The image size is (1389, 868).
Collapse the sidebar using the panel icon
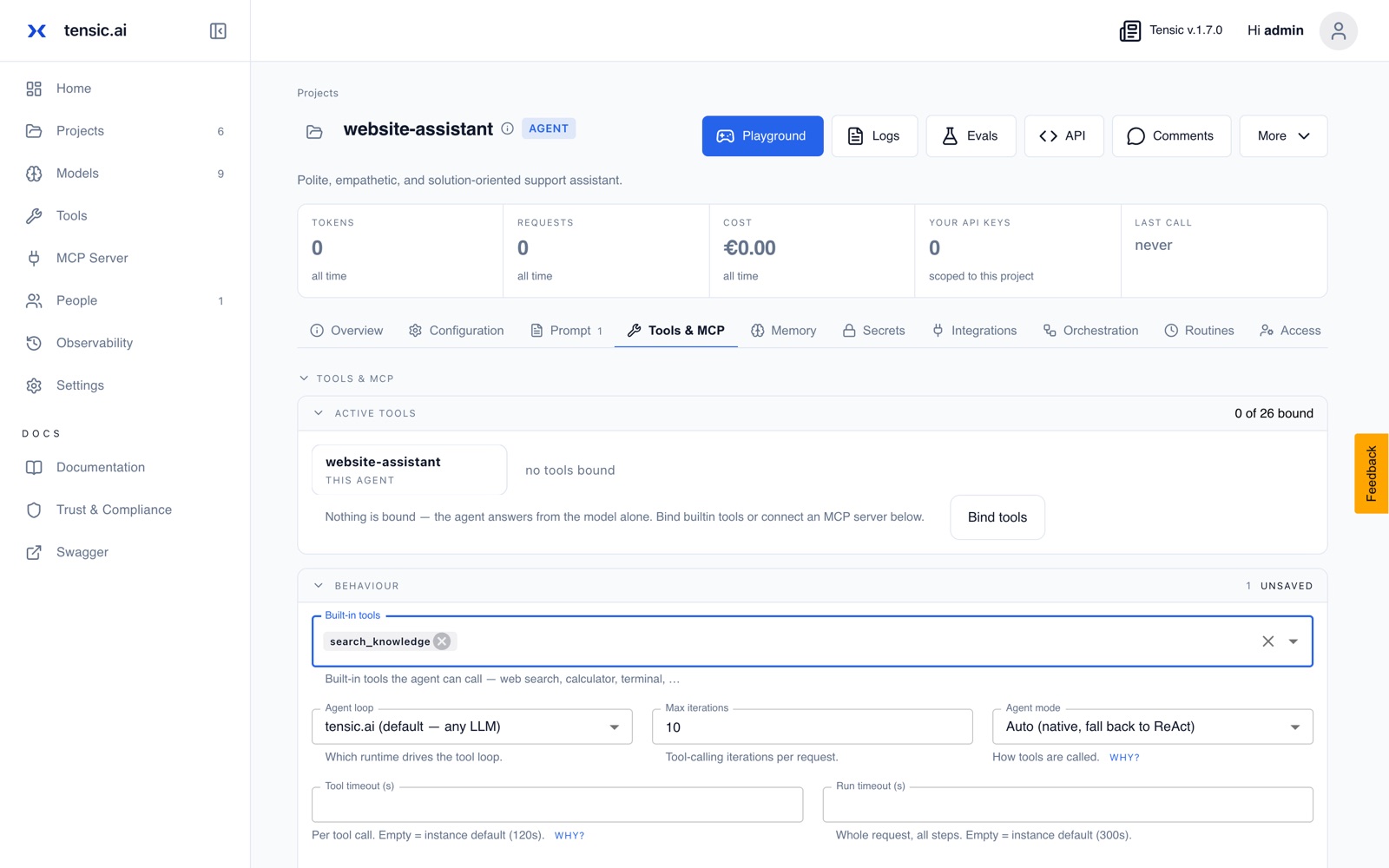click(218, 31)
